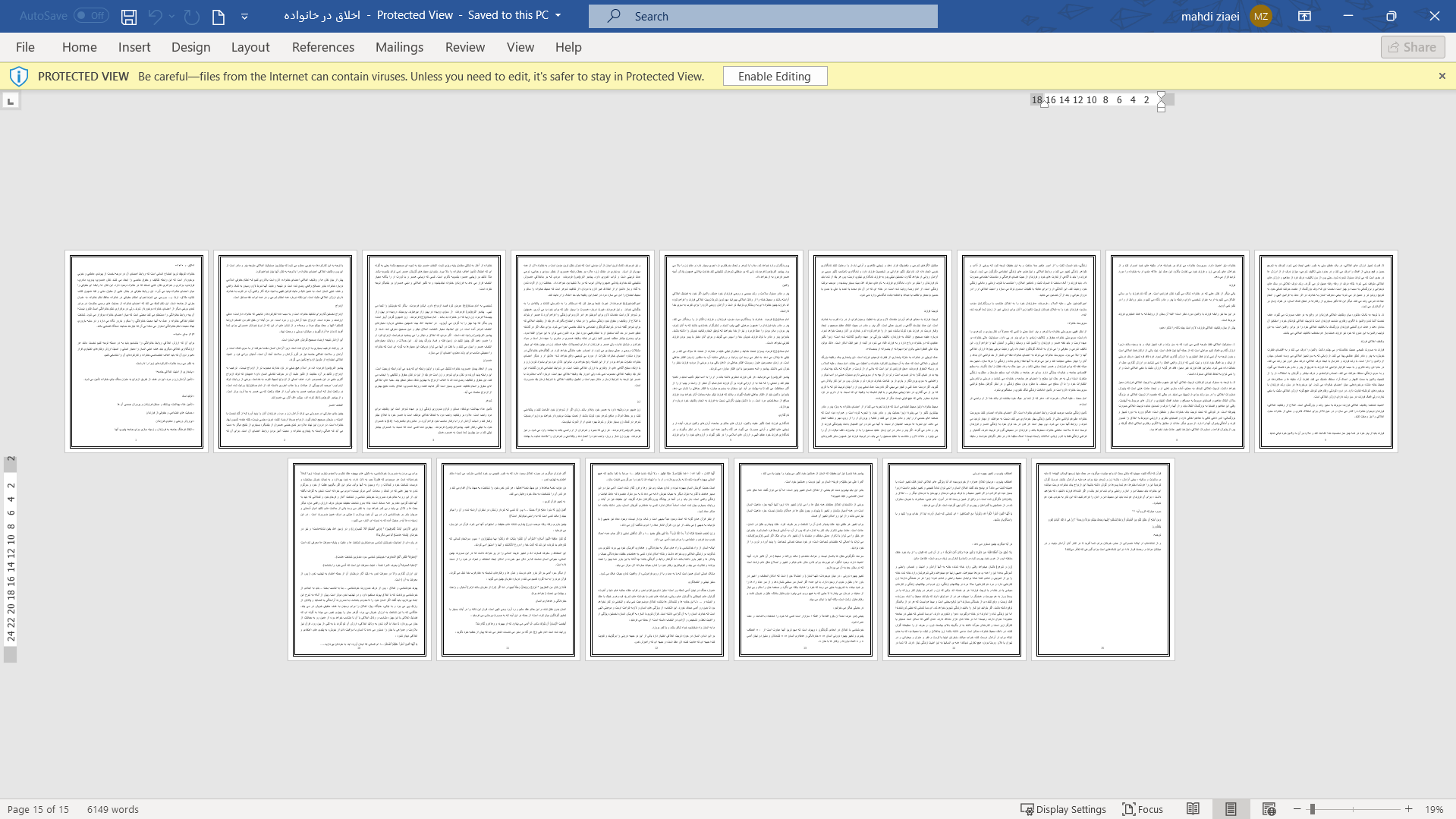Switch to Focus mode
The image size is (1456, 819).
[1143, 809]
